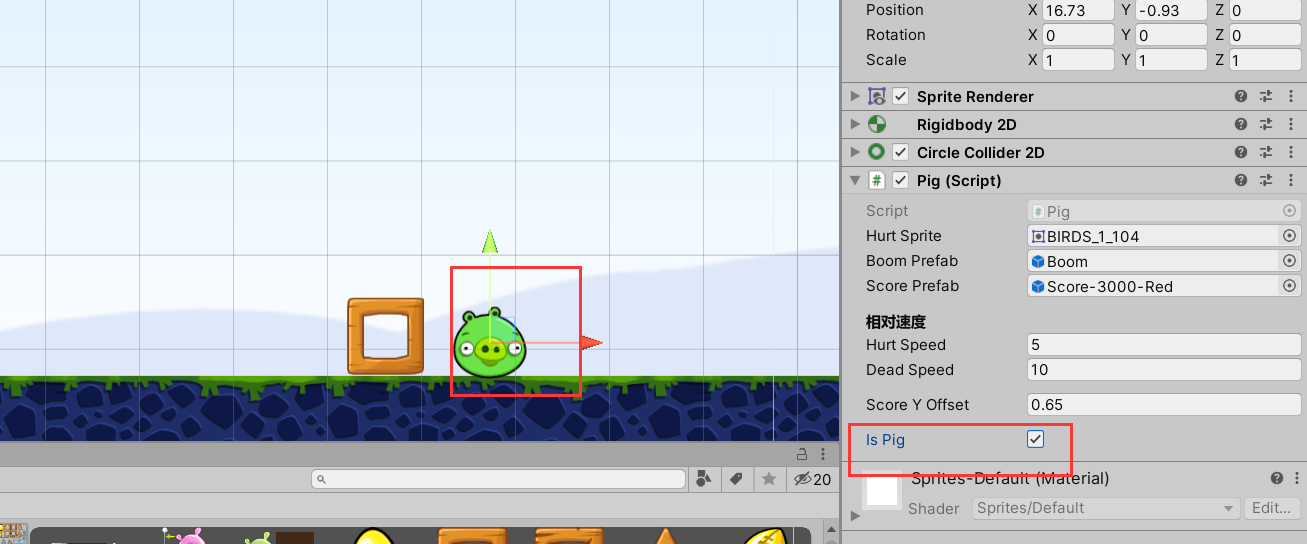Open object picker for Script field
This screenshot has width=1307, height=544.
tap(1289, 211)
